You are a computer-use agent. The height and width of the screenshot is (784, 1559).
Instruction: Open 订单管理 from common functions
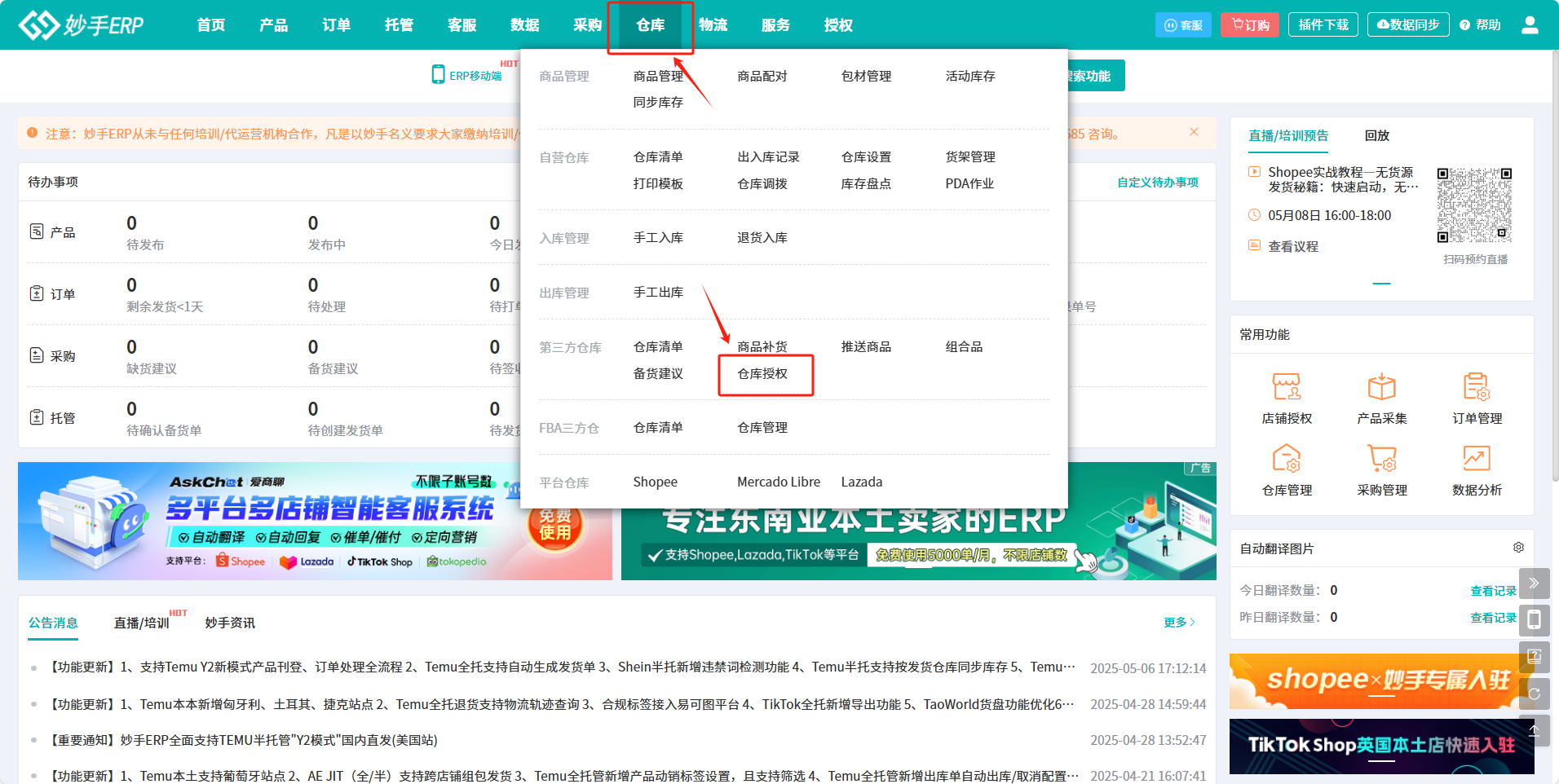(1476, 387)
